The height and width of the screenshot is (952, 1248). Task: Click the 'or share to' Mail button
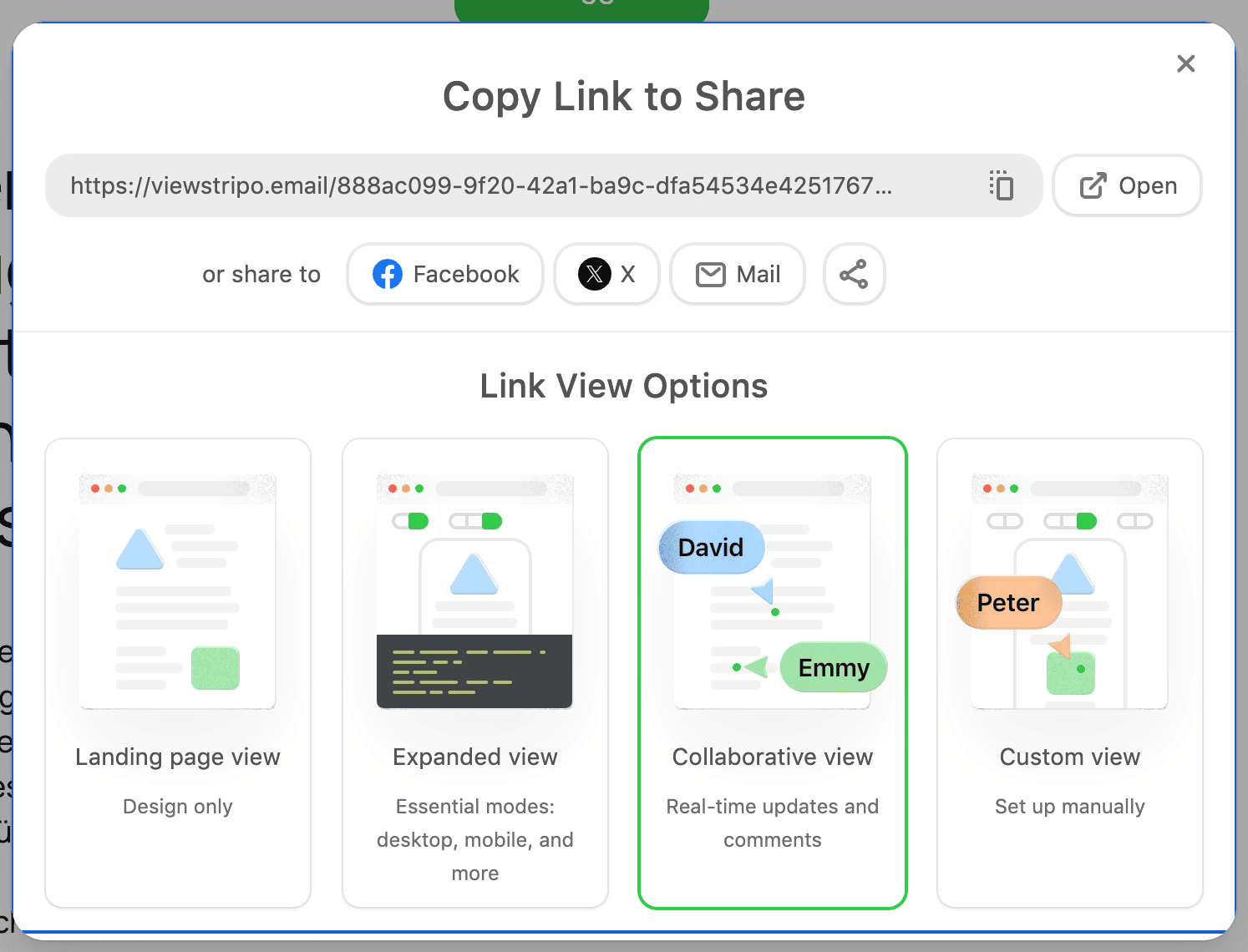pyautogui.click(x=737, y=274)
